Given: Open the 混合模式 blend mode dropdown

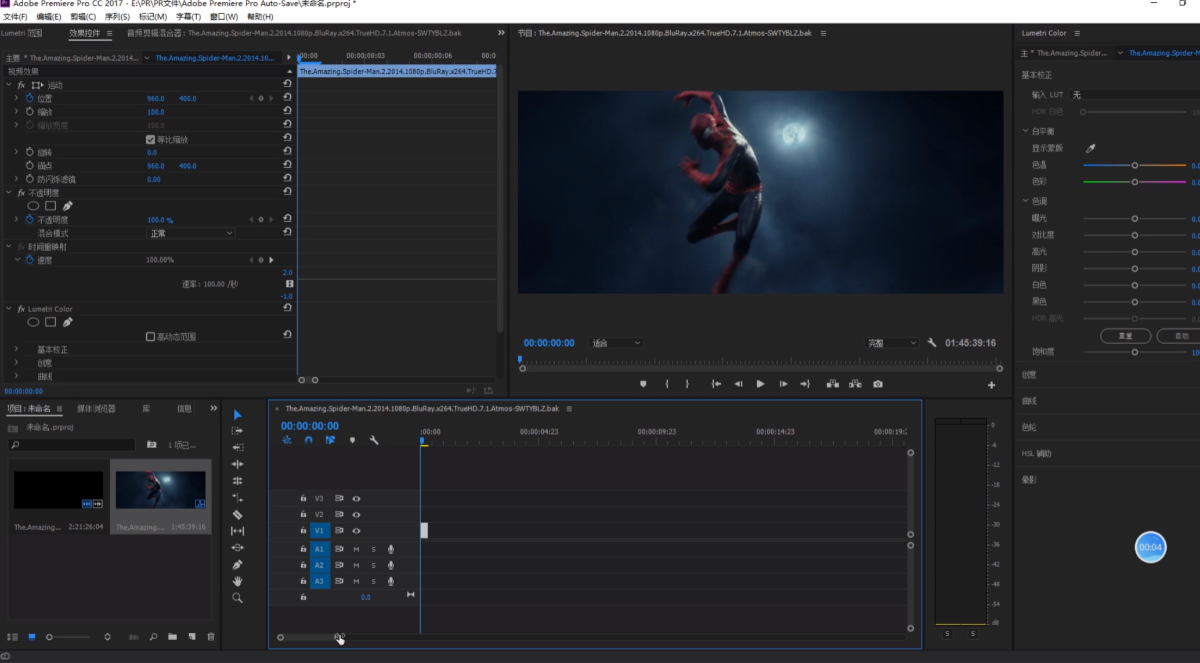Looking at the screenshot, I should click(x=191, y=233).
